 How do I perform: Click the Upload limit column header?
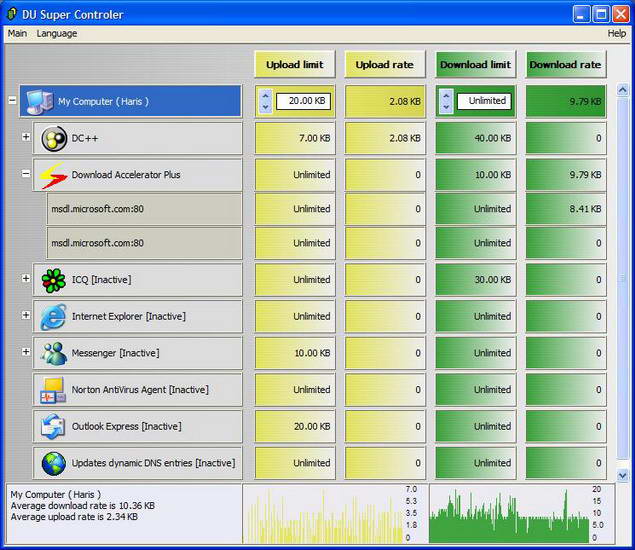(x=295, y=65)
